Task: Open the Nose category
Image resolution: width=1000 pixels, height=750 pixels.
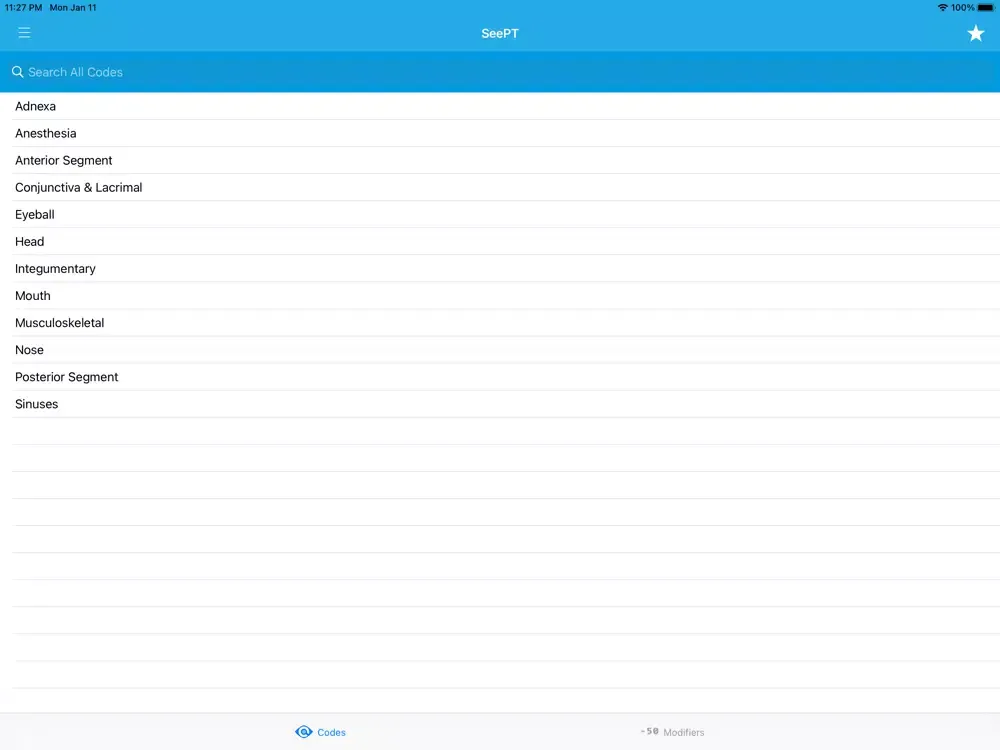Action: pos(500,350)
